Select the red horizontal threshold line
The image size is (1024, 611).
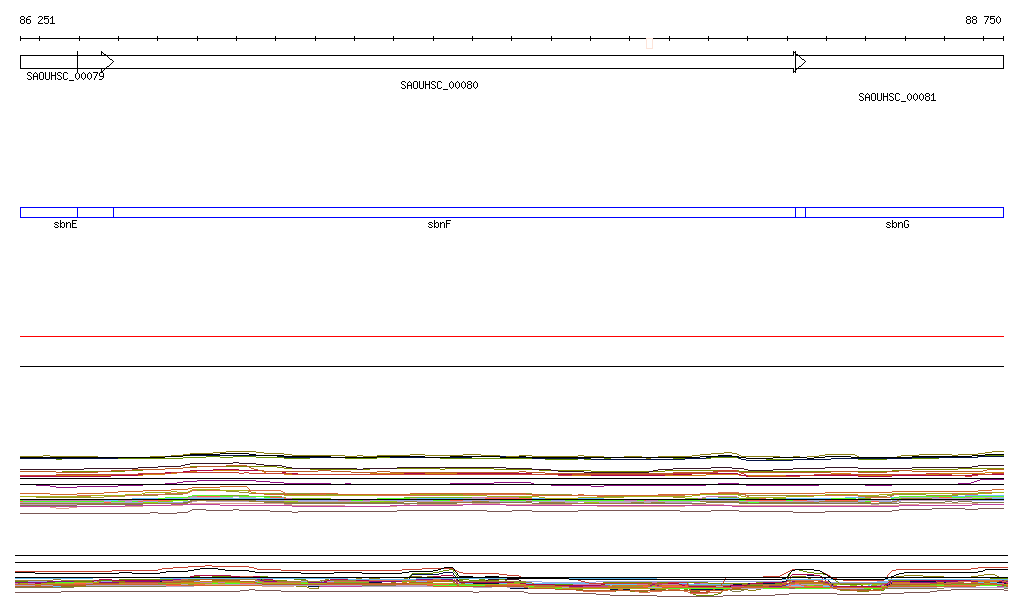(x=511, y=337)
